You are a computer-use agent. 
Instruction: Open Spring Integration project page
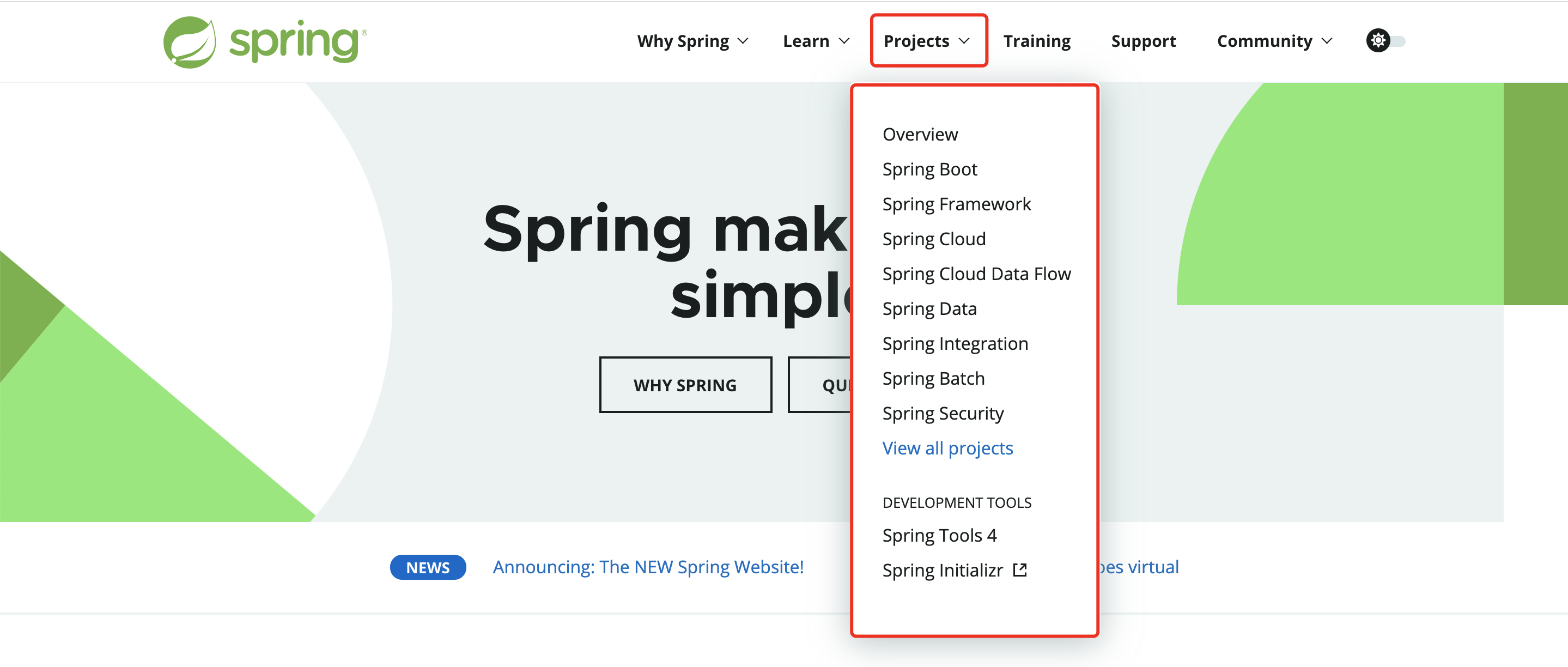pyautogui.click(x=955, y=343)
